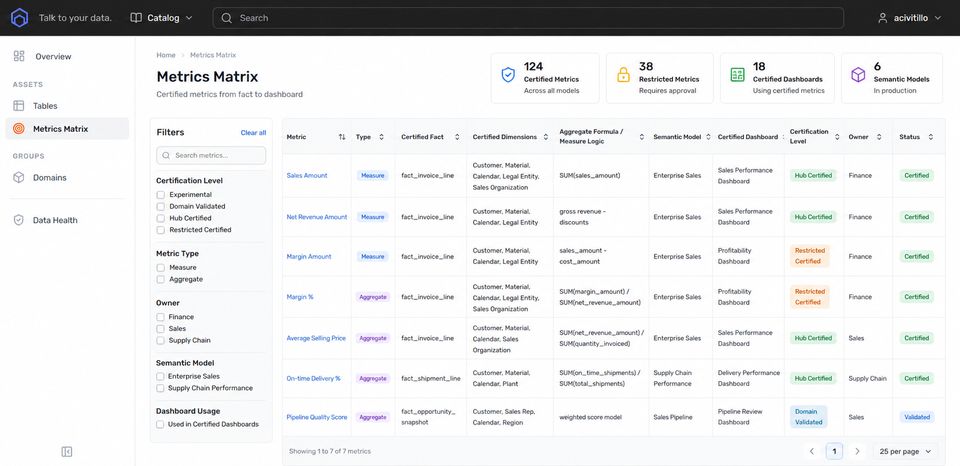960x466 pixels.
Task: Select Metrics Matrix in the sidebar
Action: (x=67, y=129)
